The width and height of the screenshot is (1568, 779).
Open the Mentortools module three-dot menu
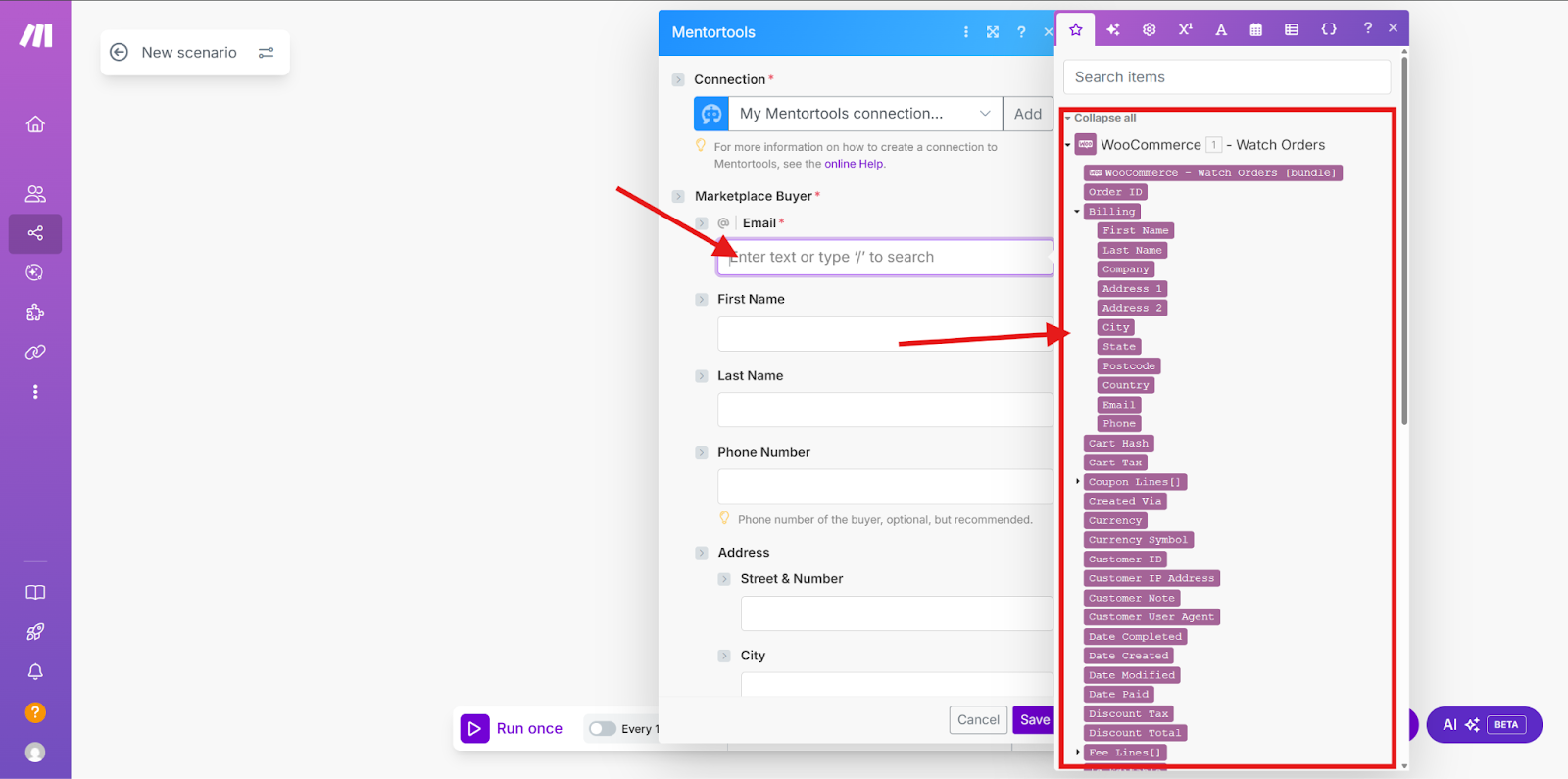(x=966, y=32)
